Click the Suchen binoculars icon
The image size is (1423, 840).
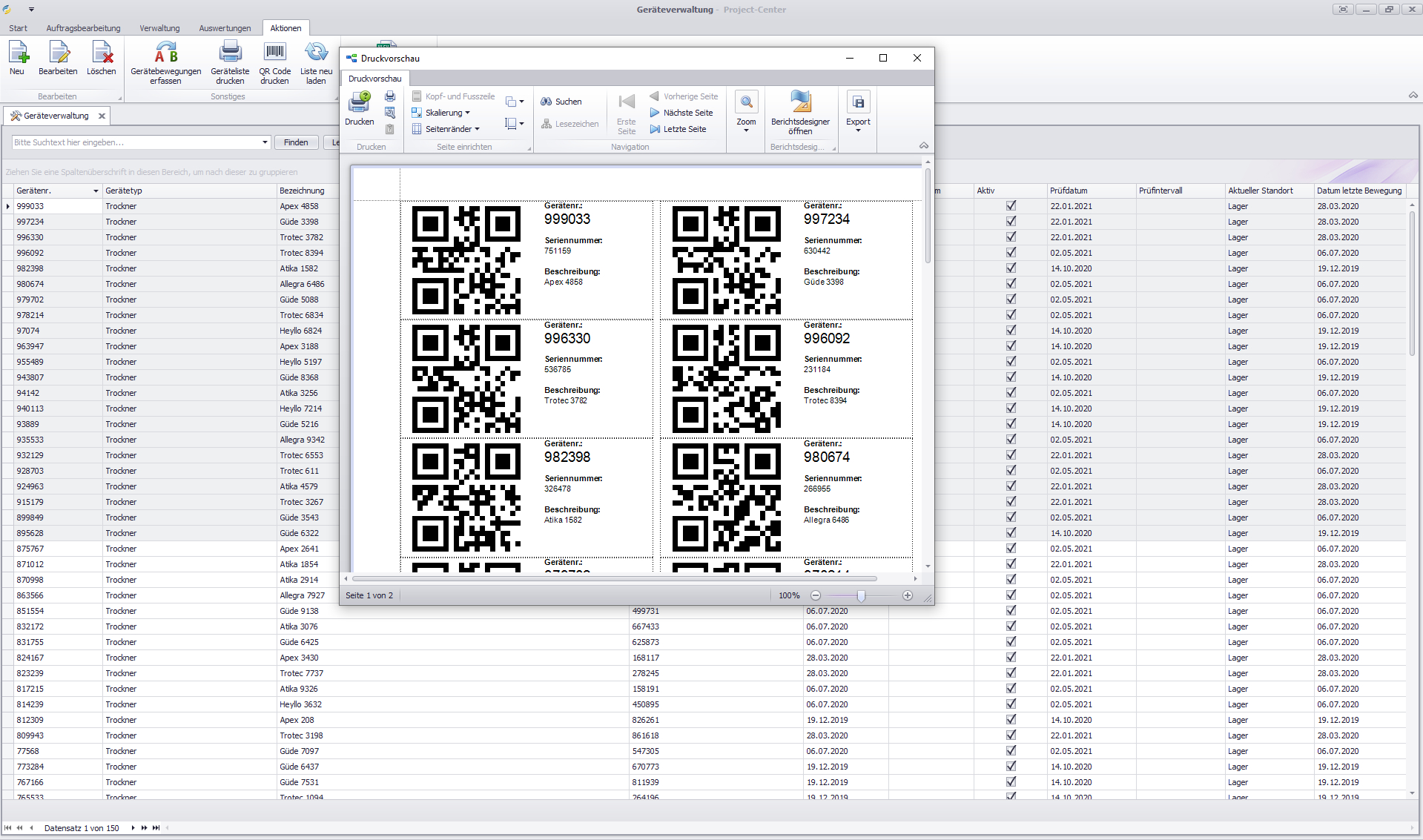point(547,102)
